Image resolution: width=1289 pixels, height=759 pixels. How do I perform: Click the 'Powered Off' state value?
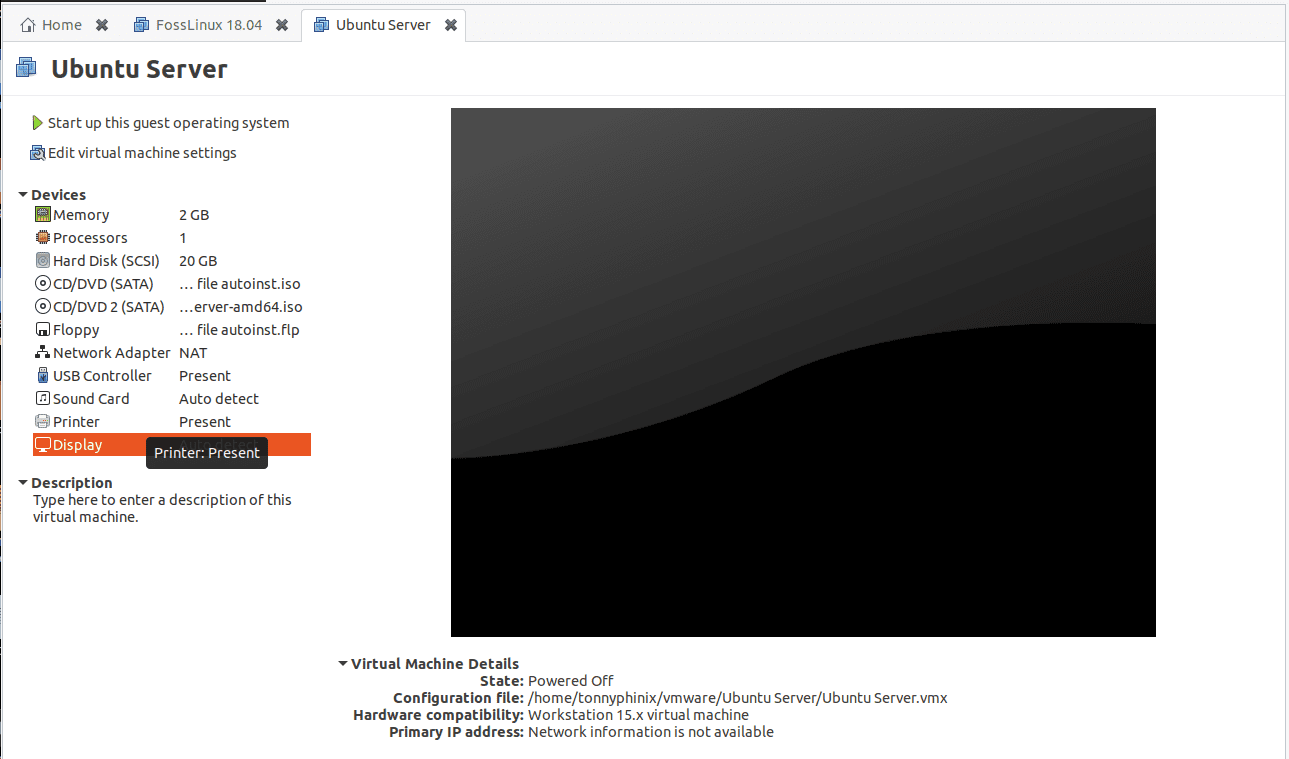coord(571,681)
